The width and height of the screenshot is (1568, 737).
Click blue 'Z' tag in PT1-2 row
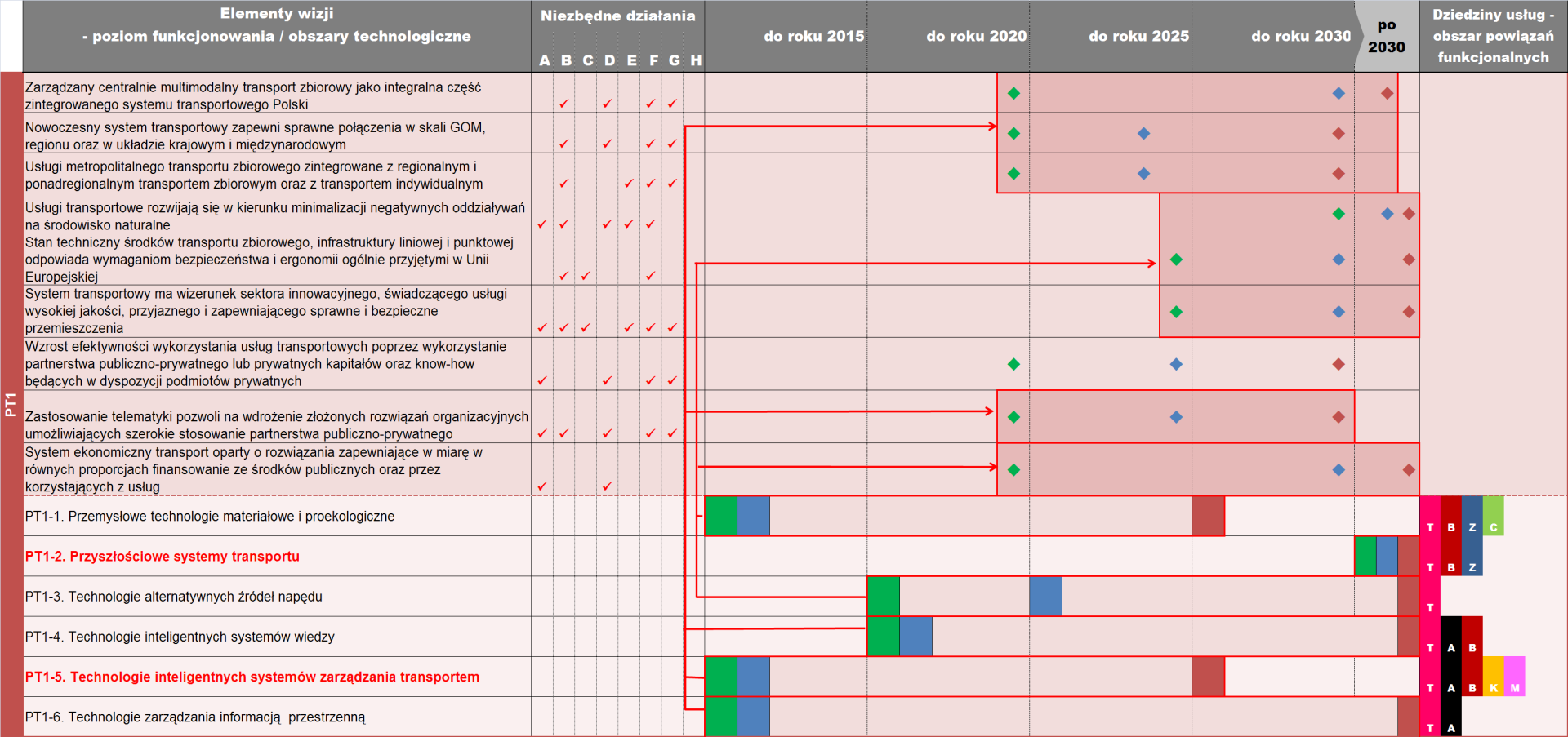[x=1472, y=556]
